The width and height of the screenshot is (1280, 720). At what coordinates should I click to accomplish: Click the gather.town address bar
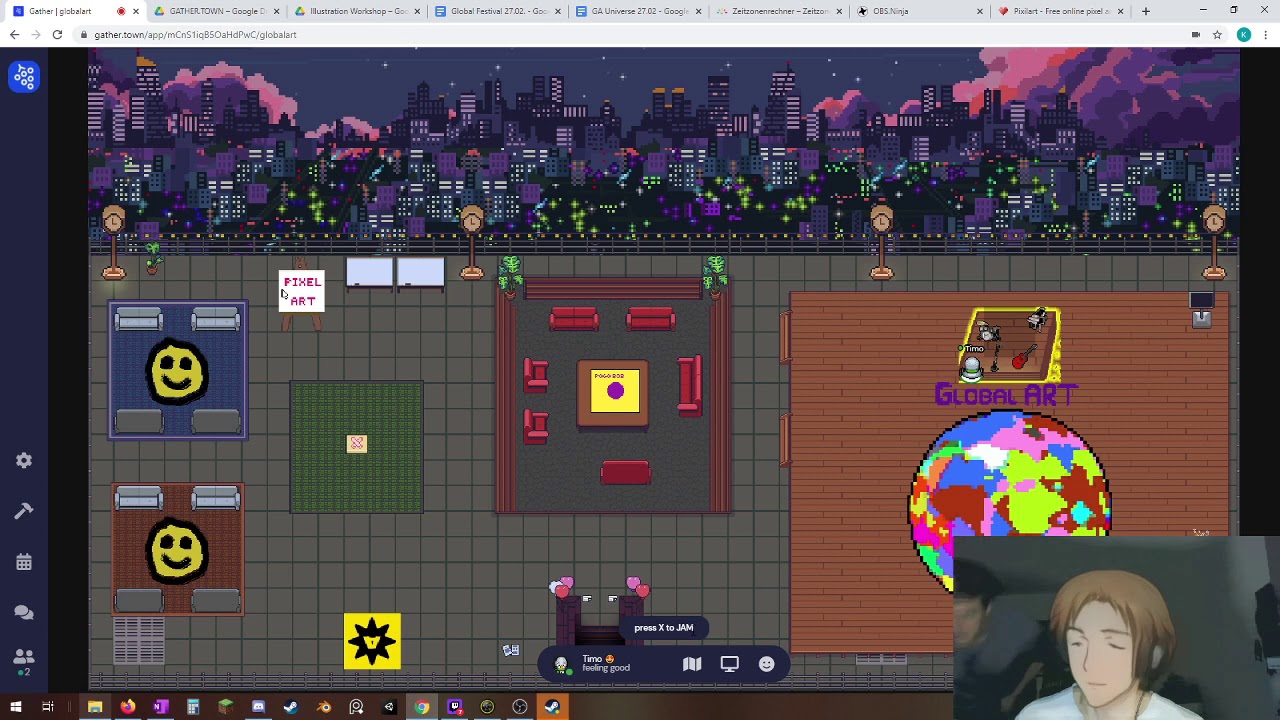(x=640, y=35)
